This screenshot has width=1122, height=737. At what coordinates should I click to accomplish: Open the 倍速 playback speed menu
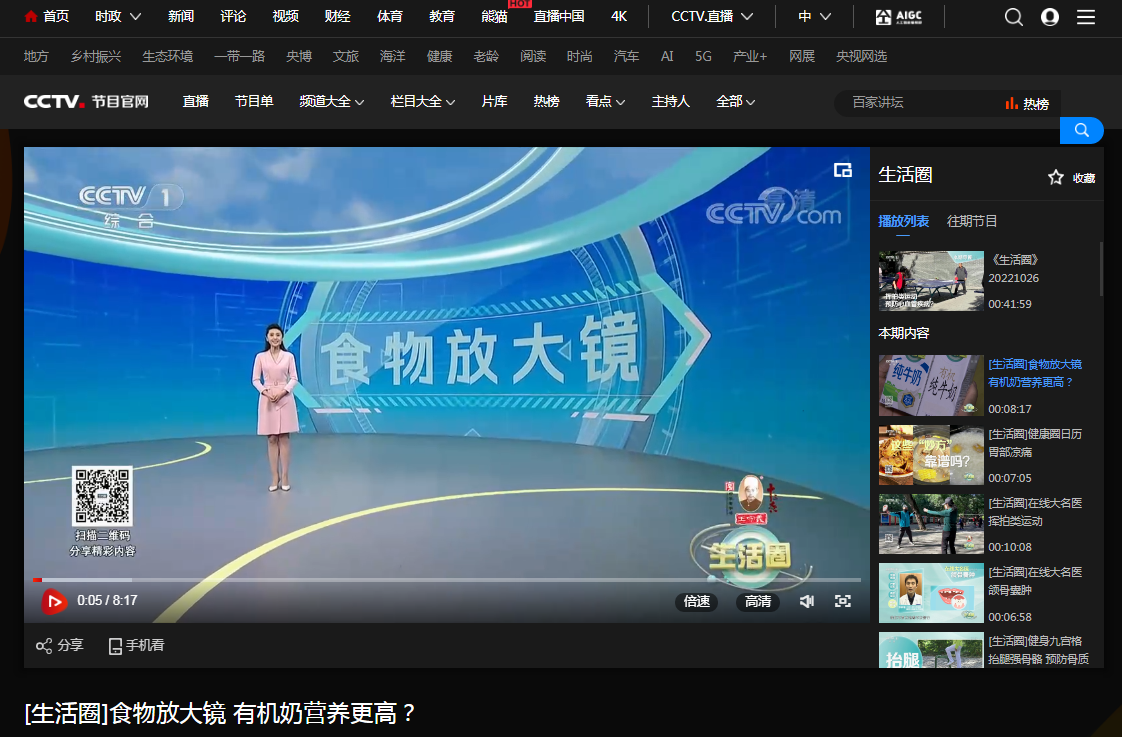(696, 601)
